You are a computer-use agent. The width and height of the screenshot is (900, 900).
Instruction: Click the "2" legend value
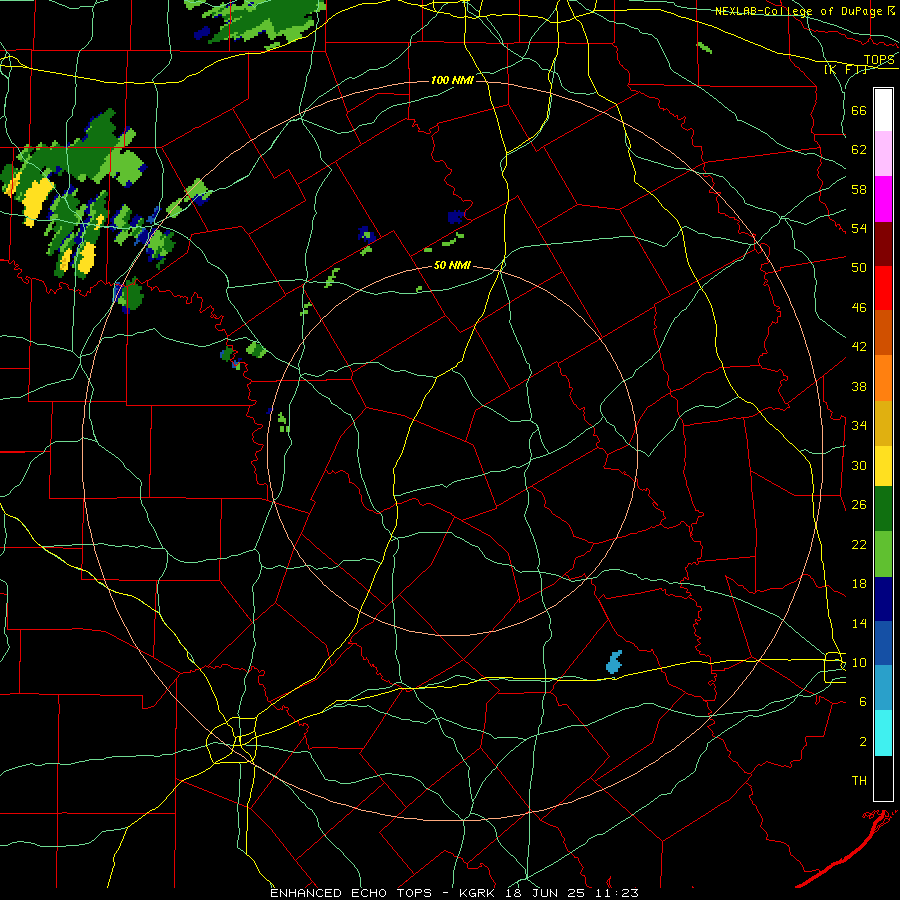pyautogui.click(x=863, y=742)
